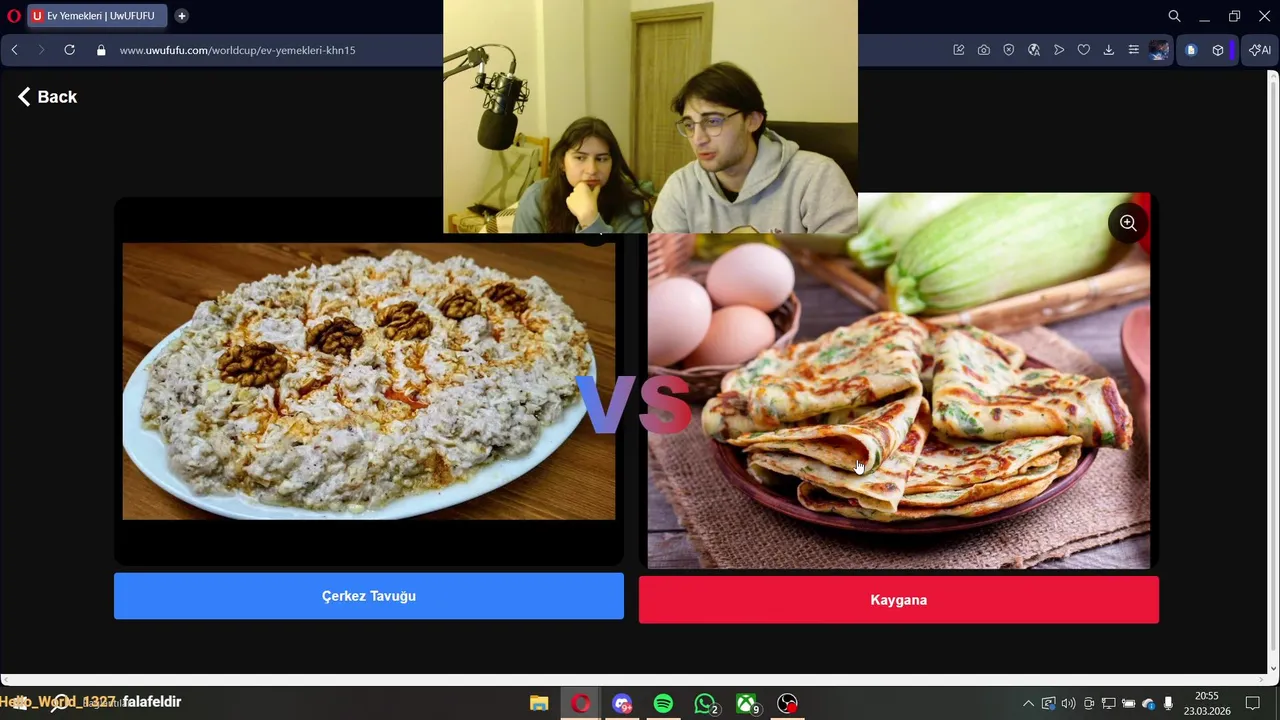Open the extensions cube icon
1280x720 pixels.
(x=1218, y=50)
